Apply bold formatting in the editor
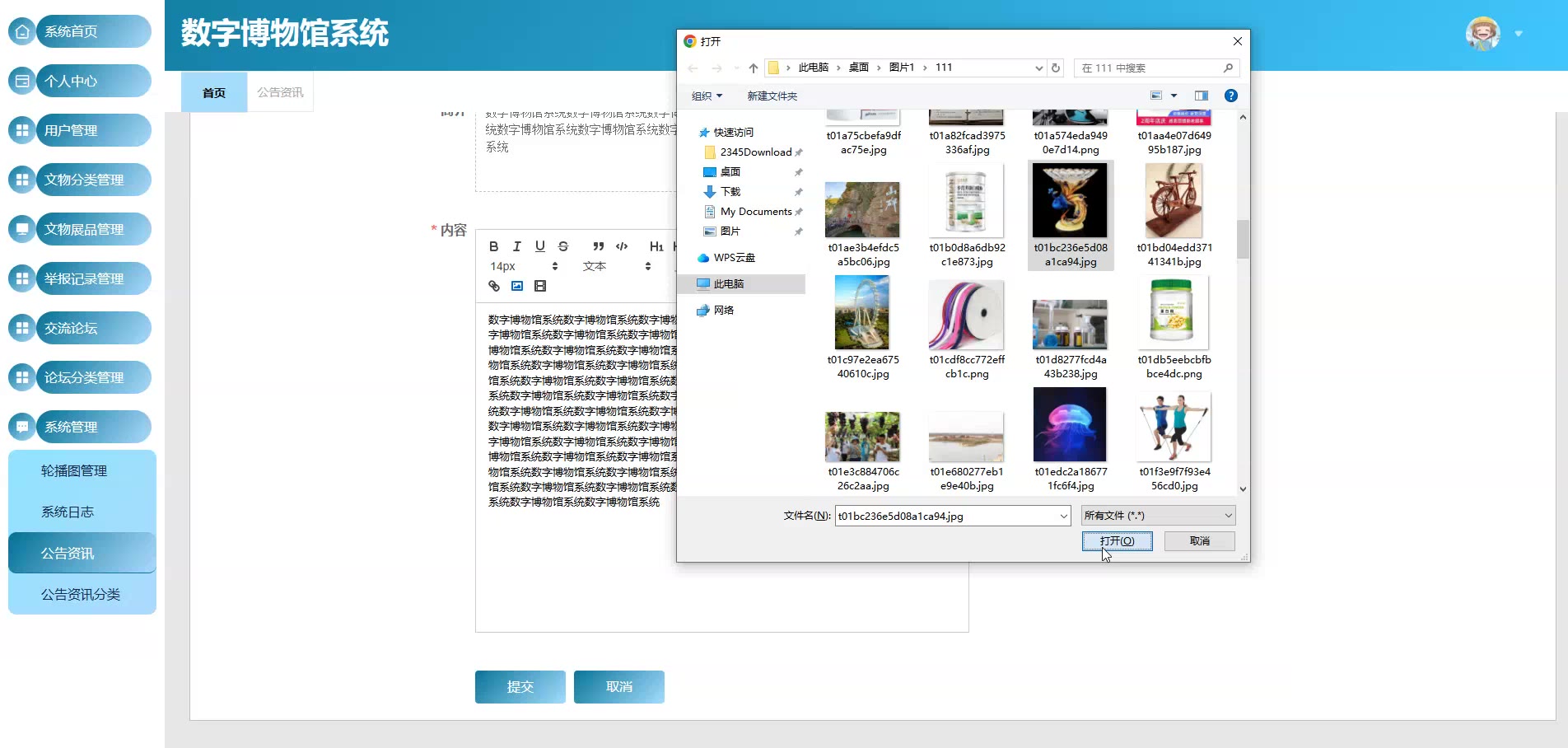This screenshot has height=748, width=1568. [x=493, y=246]
